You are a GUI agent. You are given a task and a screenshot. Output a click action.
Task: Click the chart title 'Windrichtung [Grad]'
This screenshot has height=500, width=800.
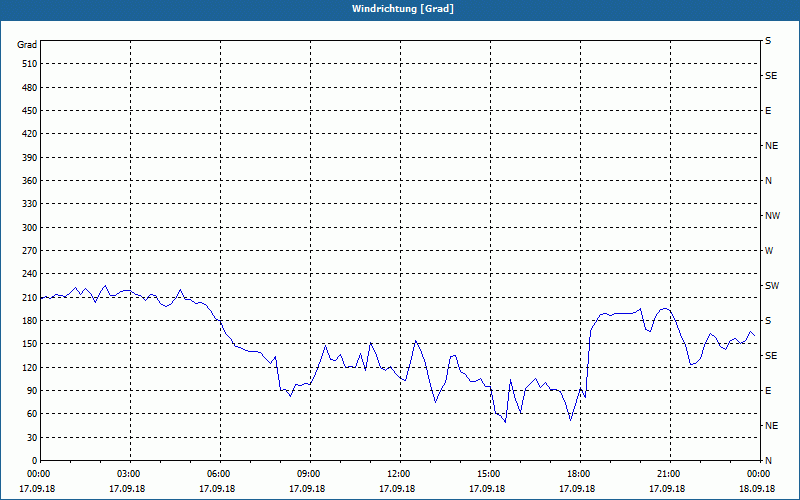click(x=403, y=9)
